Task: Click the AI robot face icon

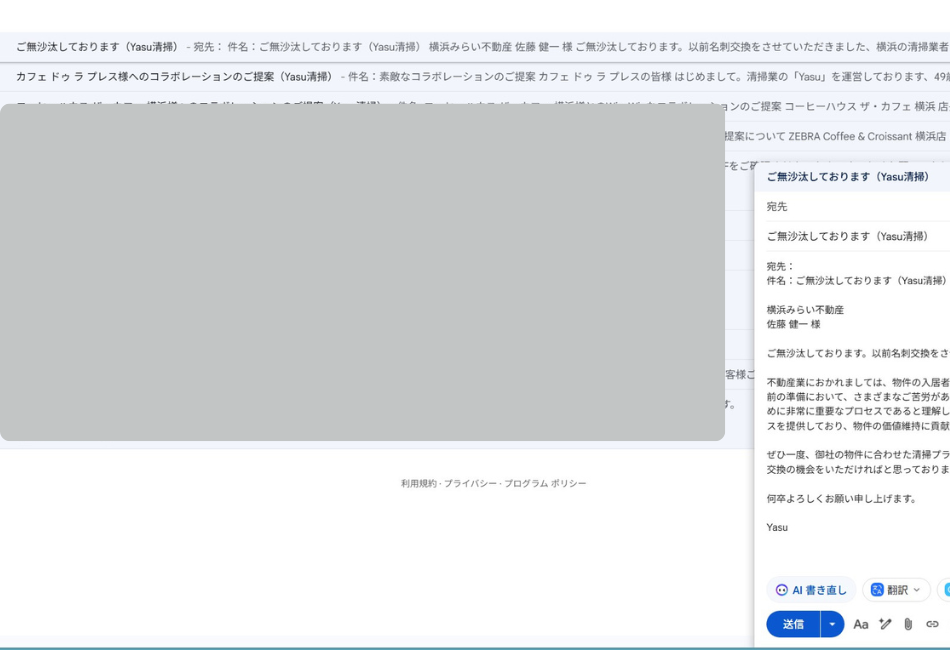Action: (x=782, y=590)
